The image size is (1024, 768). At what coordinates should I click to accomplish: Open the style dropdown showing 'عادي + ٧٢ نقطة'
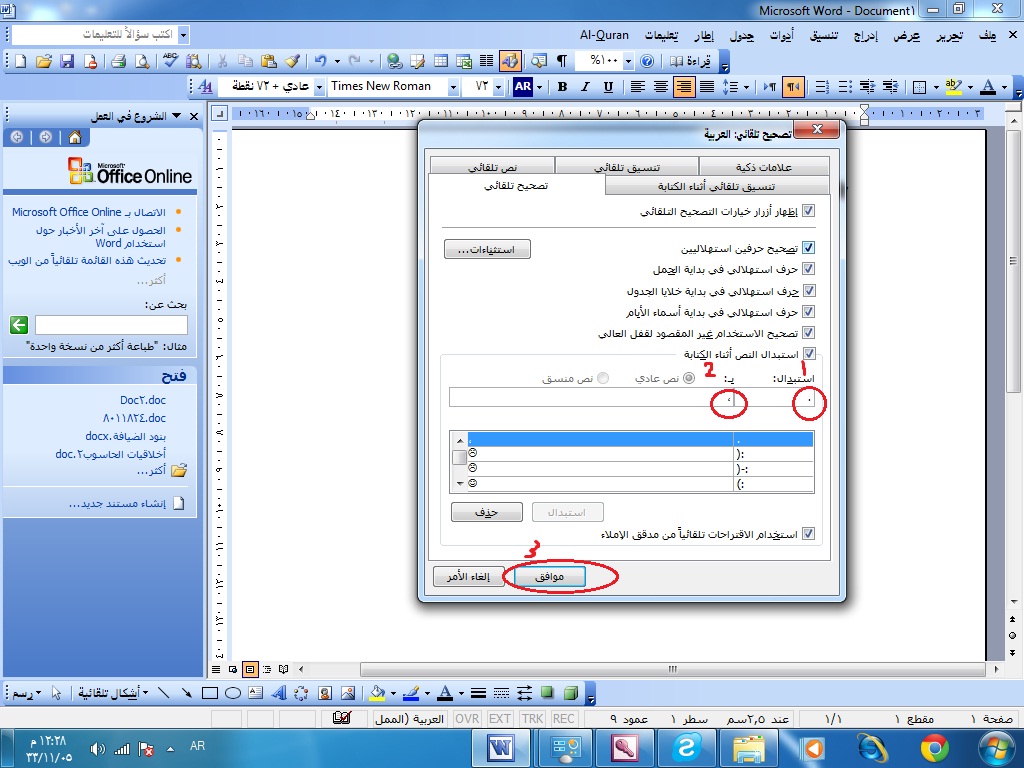click(319, 86)
